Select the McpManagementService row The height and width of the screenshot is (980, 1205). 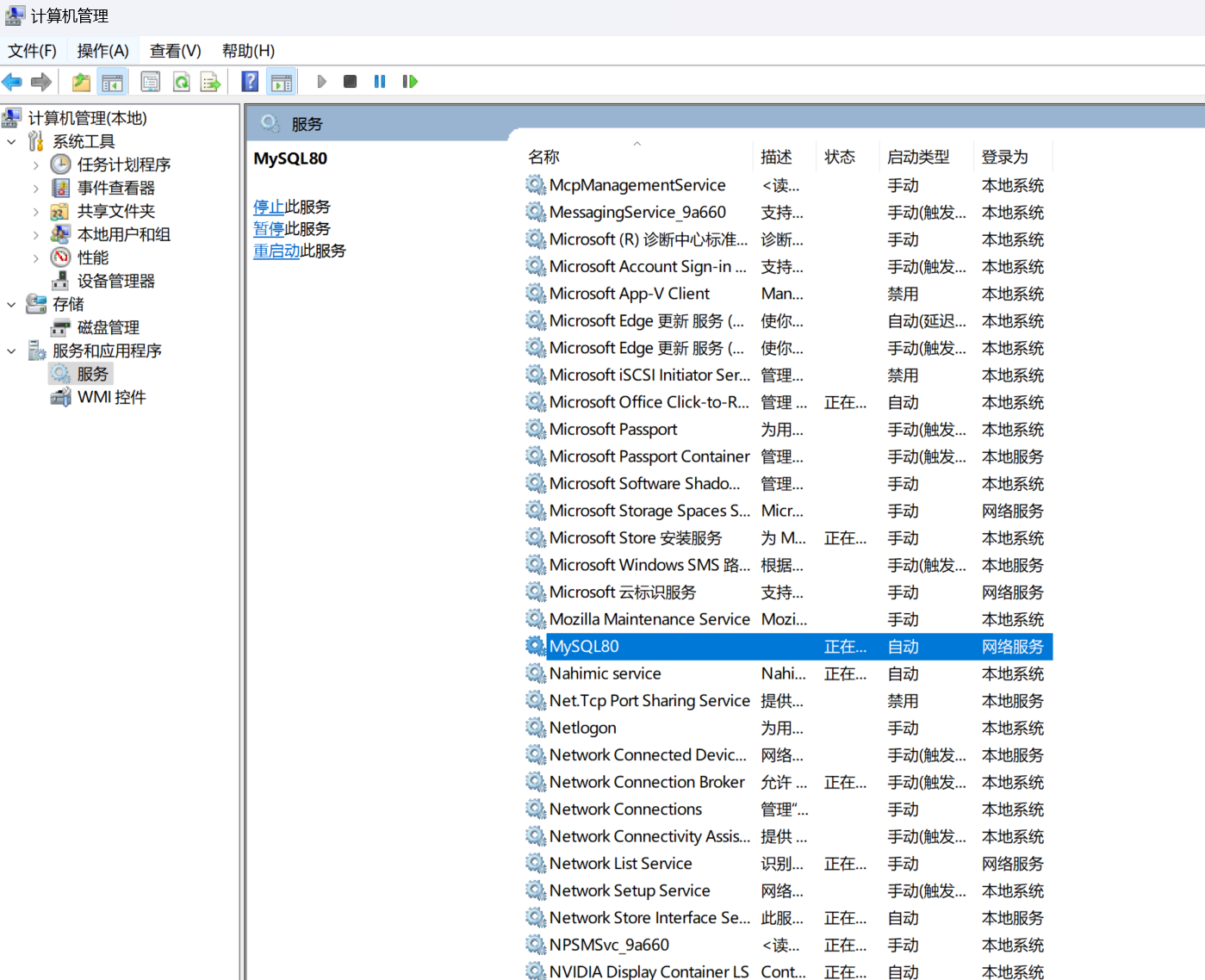788,185
